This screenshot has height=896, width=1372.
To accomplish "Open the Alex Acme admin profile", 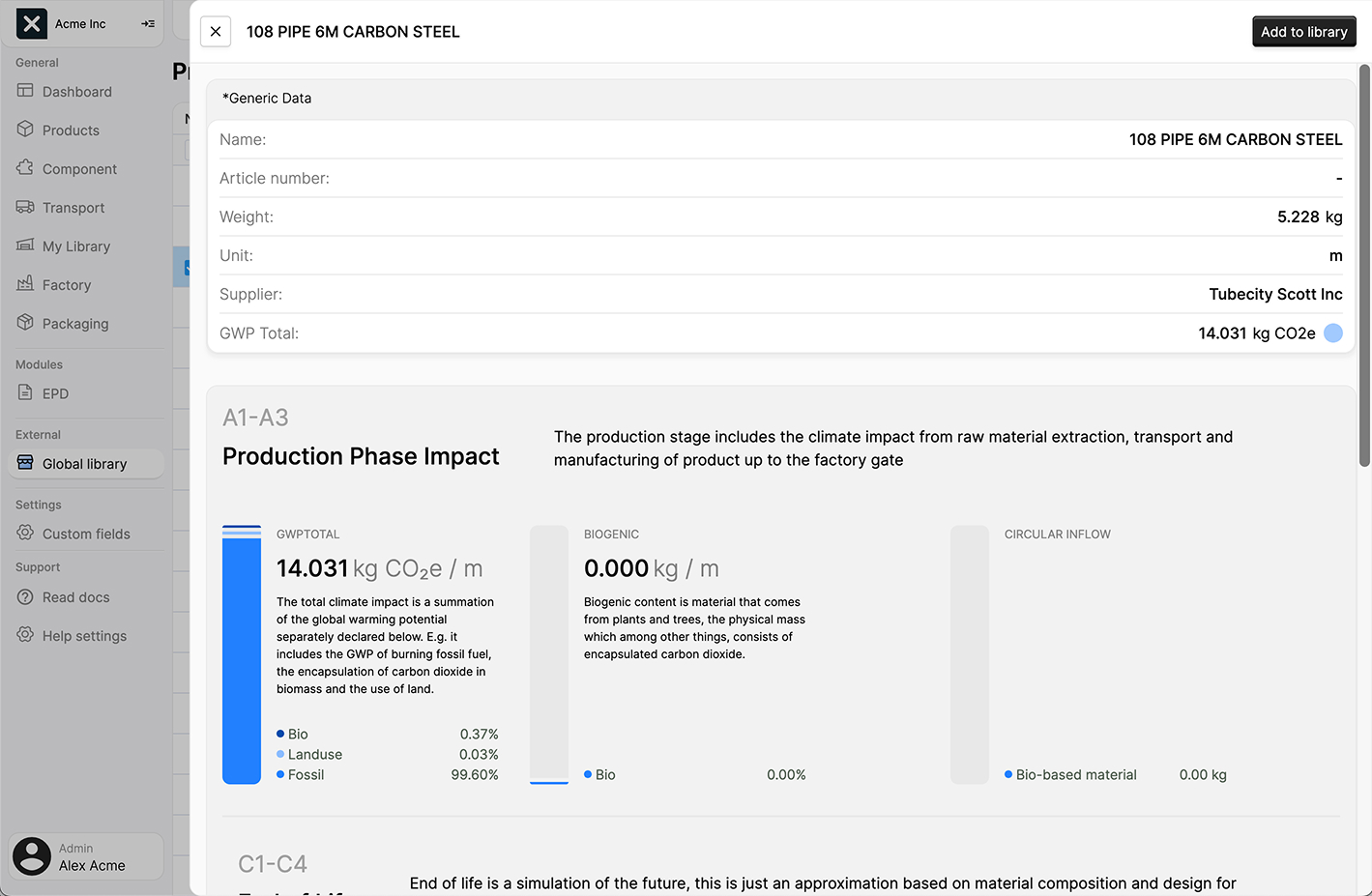I will click(86, 856).
